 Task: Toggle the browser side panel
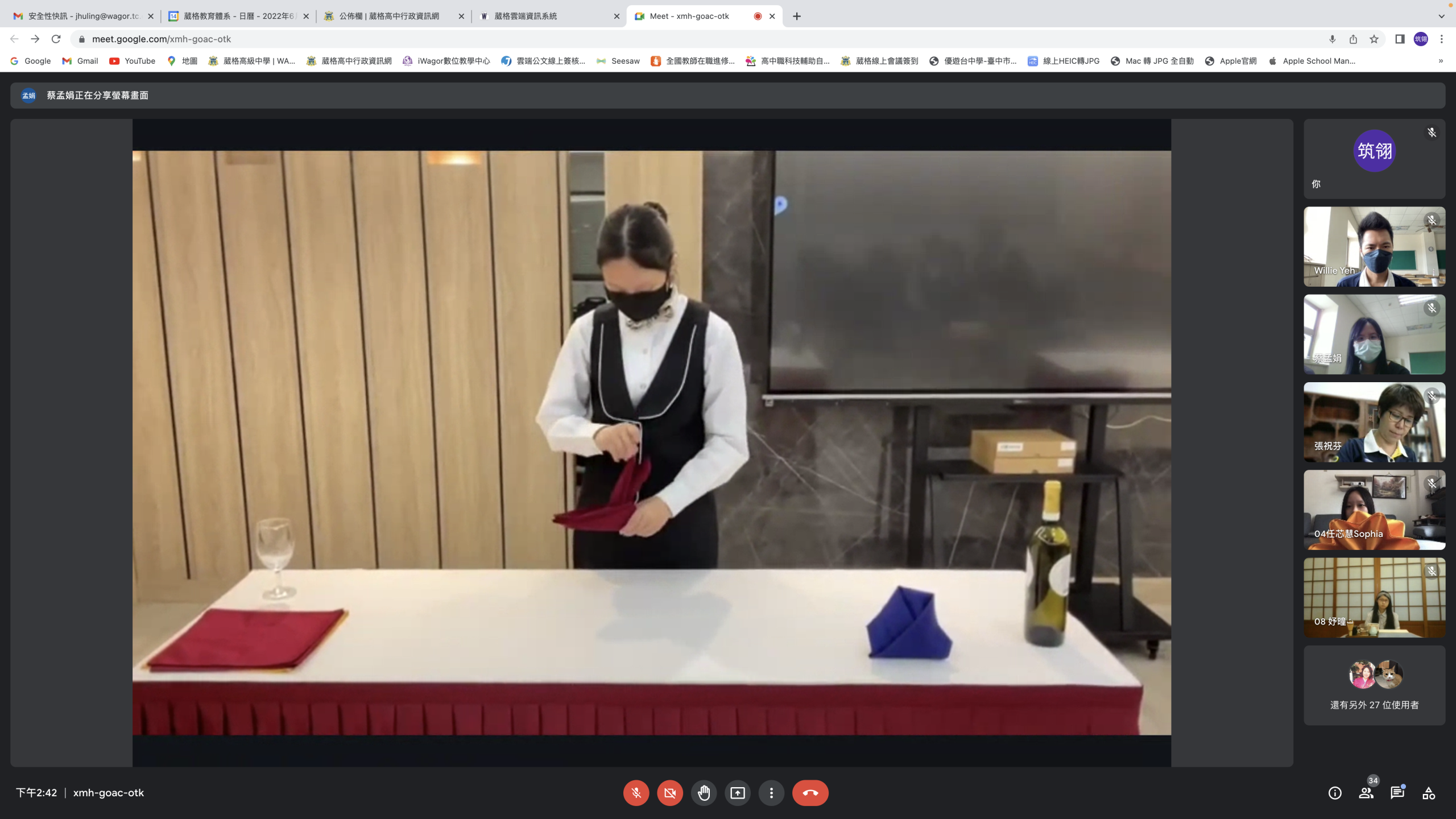pos(1400,39)
